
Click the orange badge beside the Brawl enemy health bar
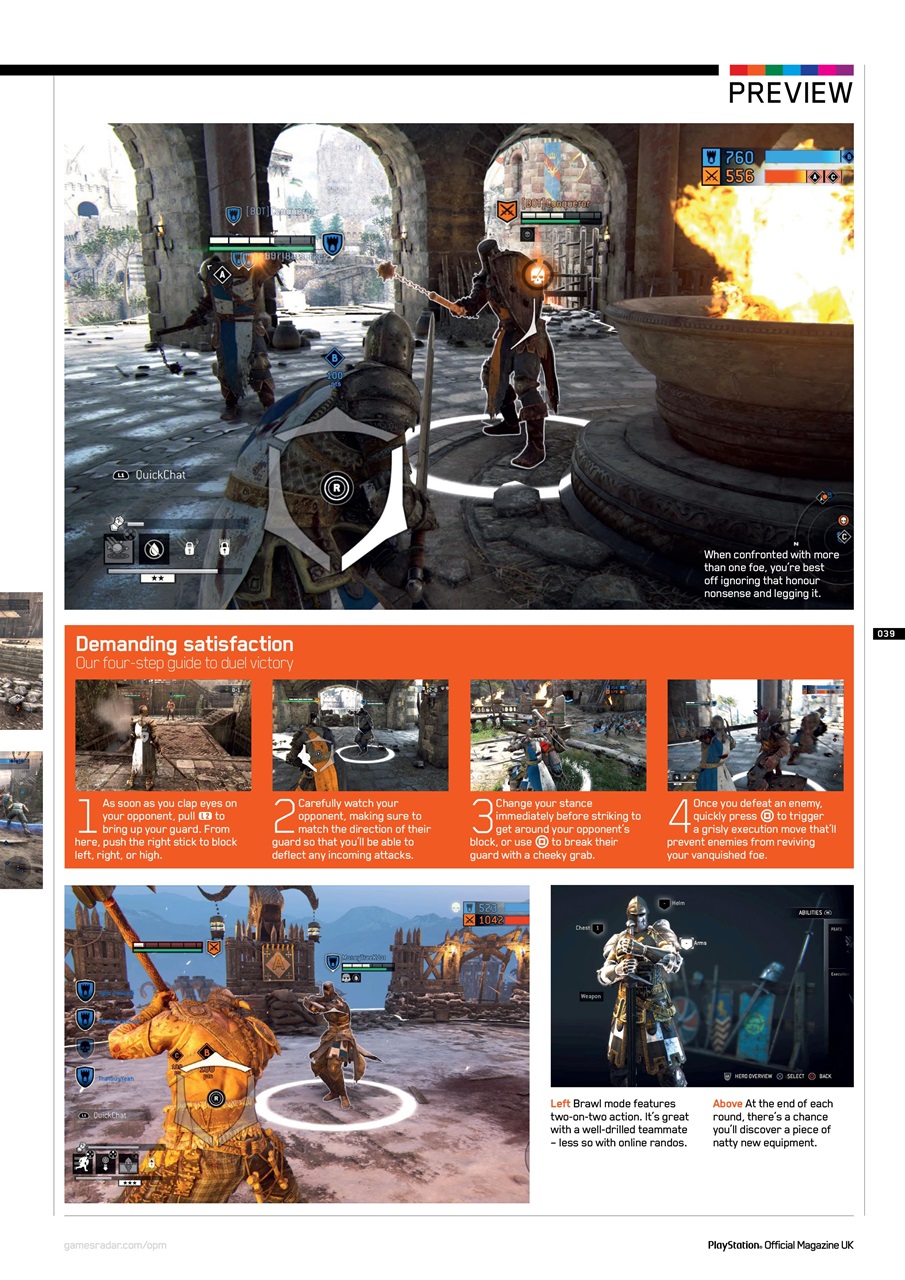point(213,947)
